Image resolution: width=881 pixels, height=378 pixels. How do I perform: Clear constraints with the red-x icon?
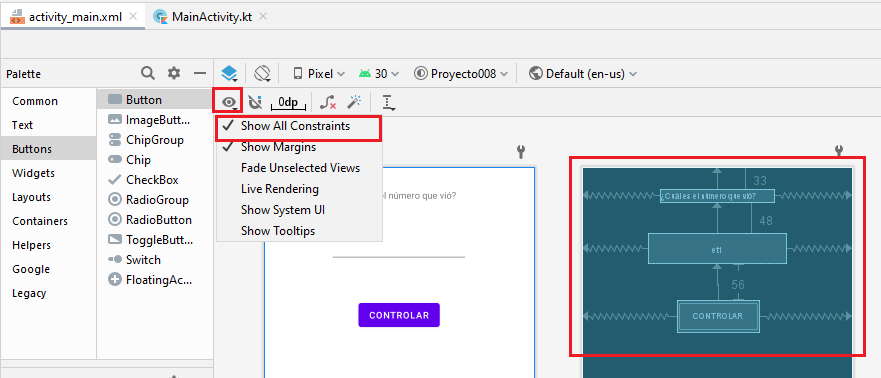tap(328, 102)
